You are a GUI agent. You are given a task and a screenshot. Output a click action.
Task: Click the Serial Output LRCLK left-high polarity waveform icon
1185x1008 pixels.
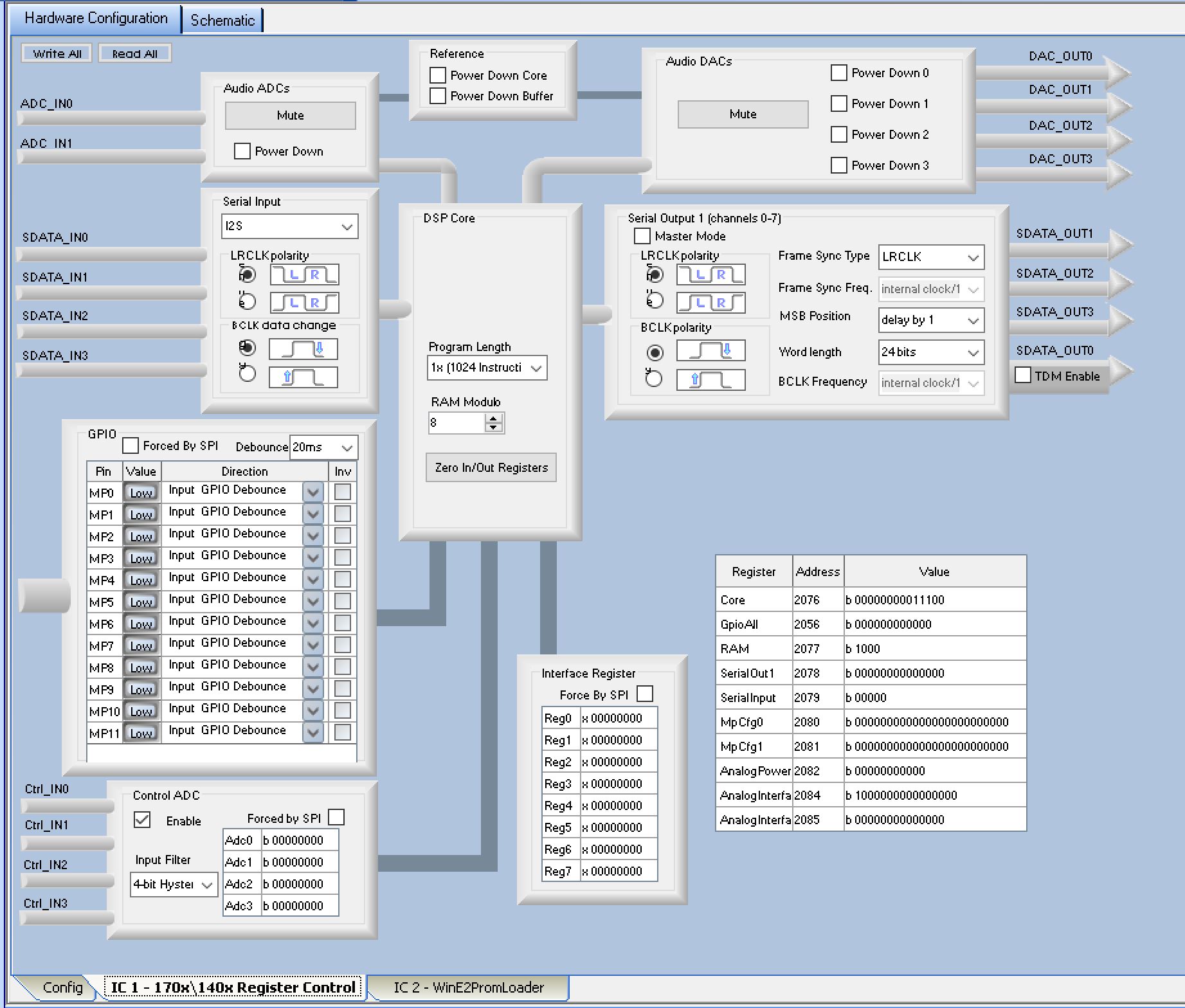tap(710, 302)
